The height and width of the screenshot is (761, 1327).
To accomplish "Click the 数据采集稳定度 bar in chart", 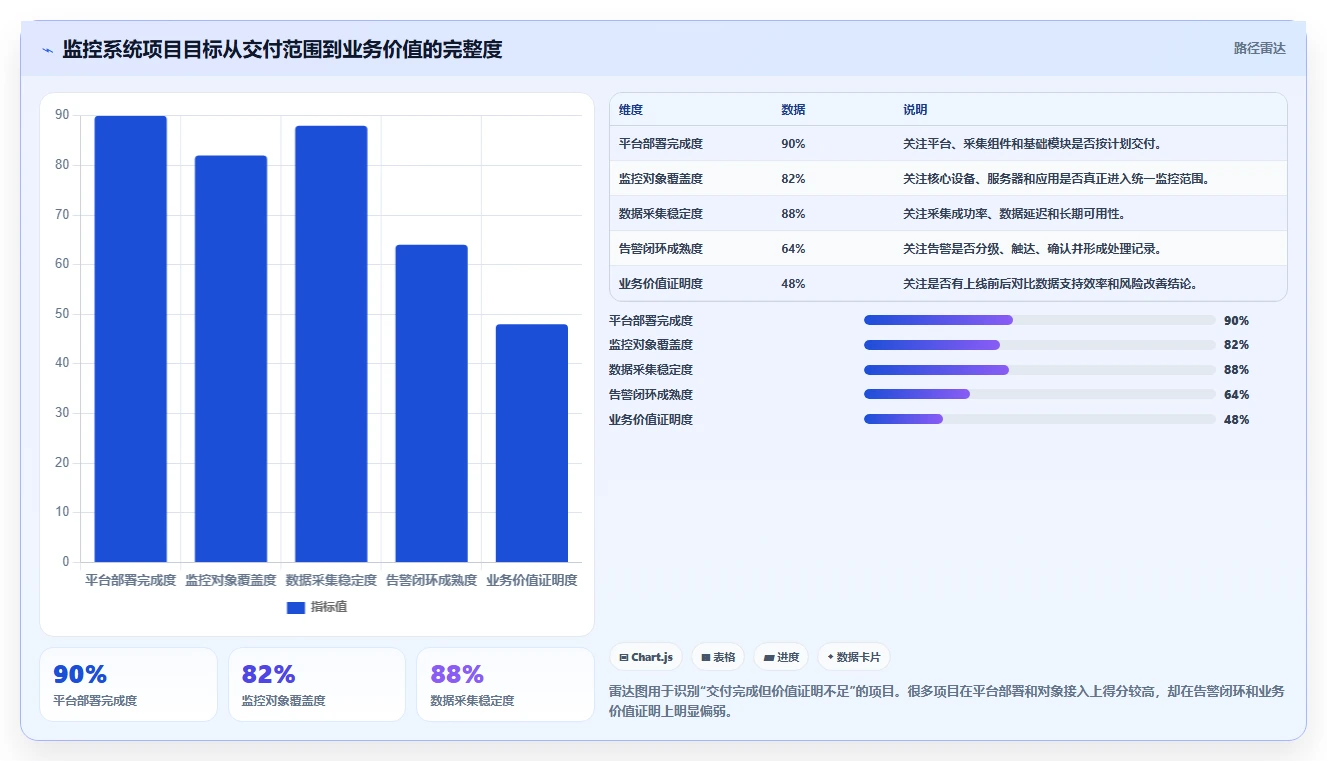I will pyautogui.click(x=331, y=344).
